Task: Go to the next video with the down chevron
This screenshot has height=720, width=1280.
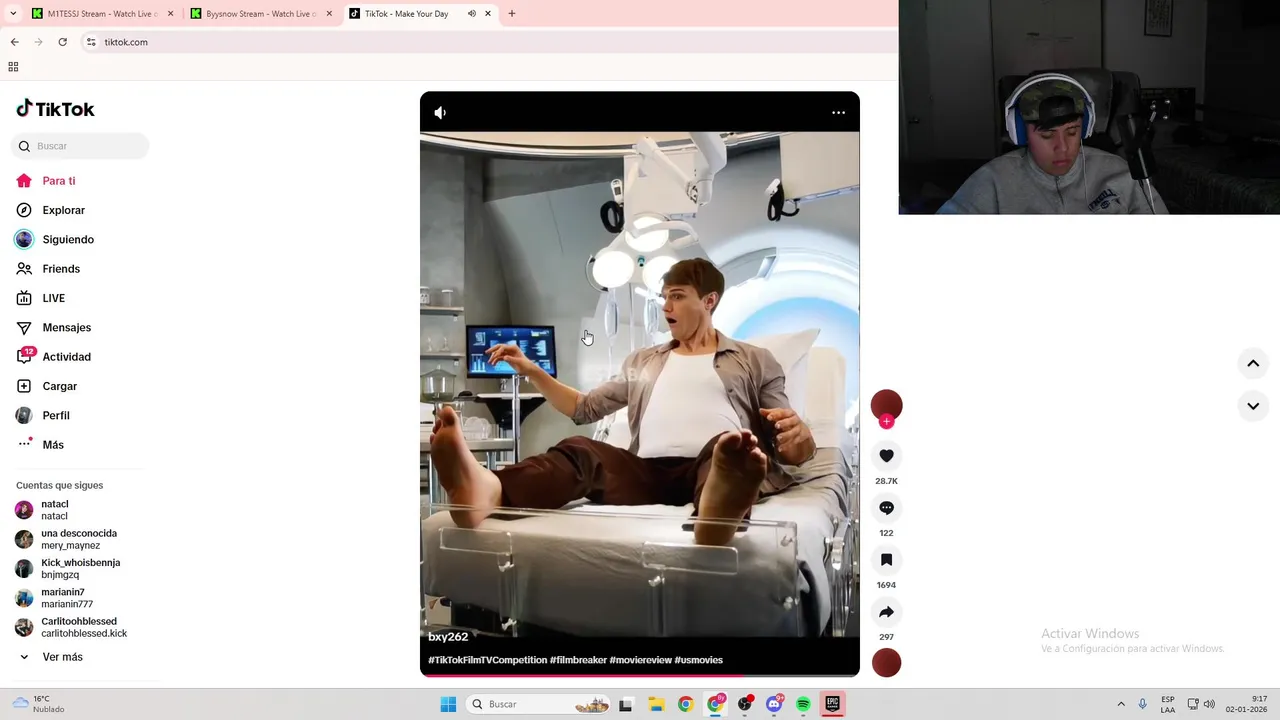Action: coord(1253,406)
